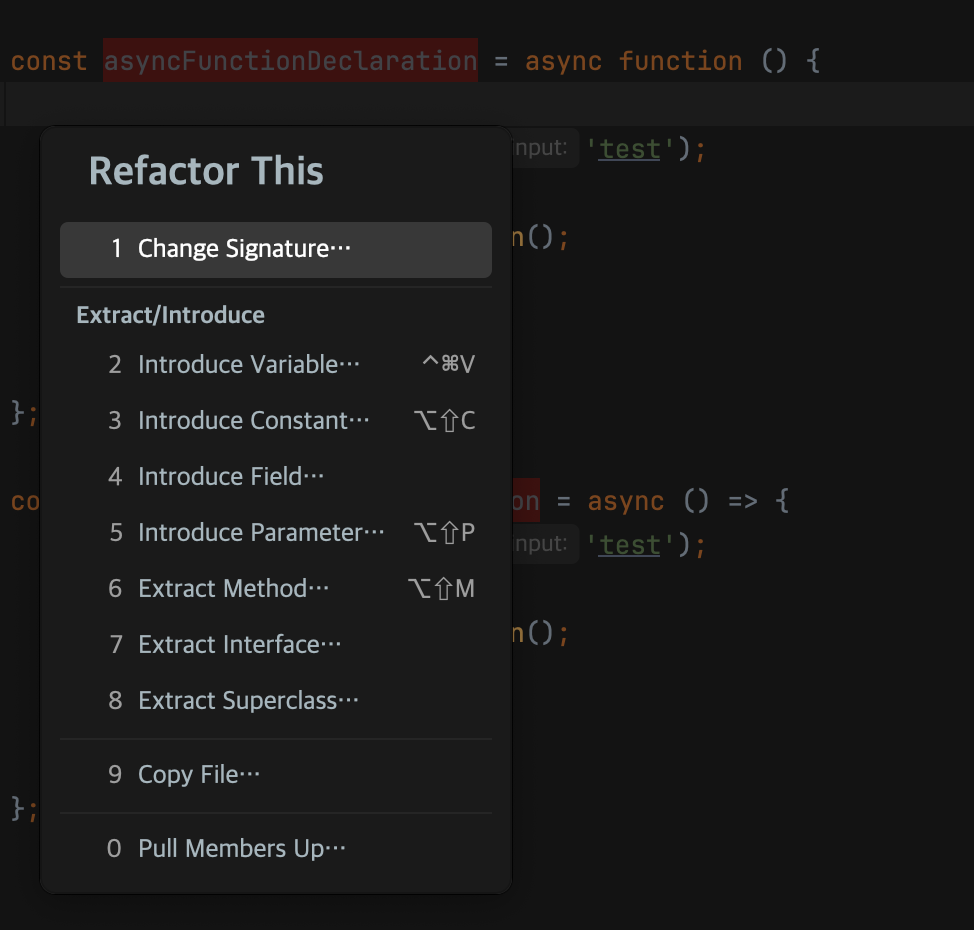Click the second input: parameter hint
974x930 pixels.
point(543,545)
